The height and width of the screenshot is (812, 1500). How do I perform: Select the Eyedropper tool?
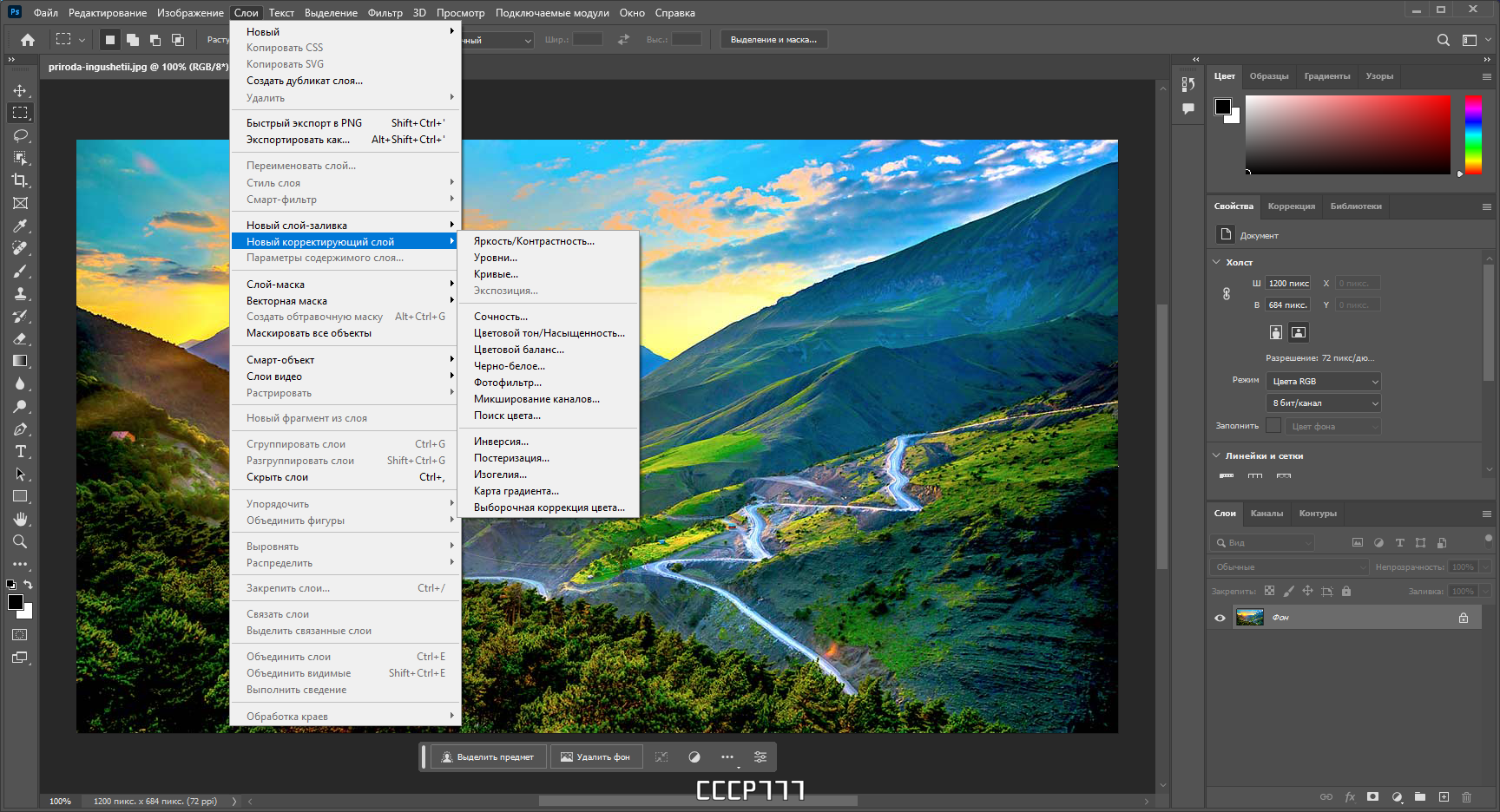pyautogui.click(x=20, y=226)
